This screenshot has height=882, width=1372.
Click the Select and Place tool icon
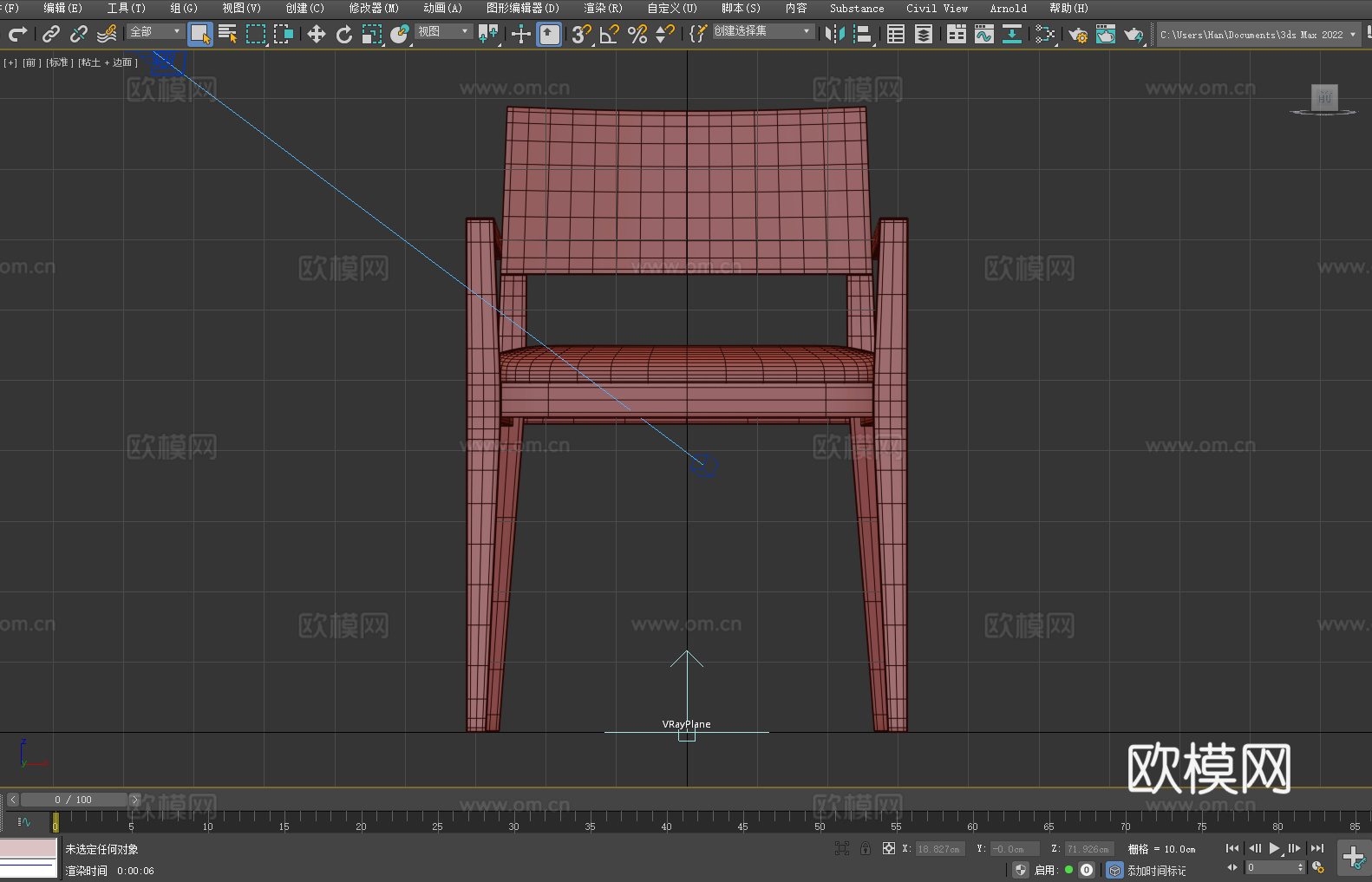click(400, 34)
